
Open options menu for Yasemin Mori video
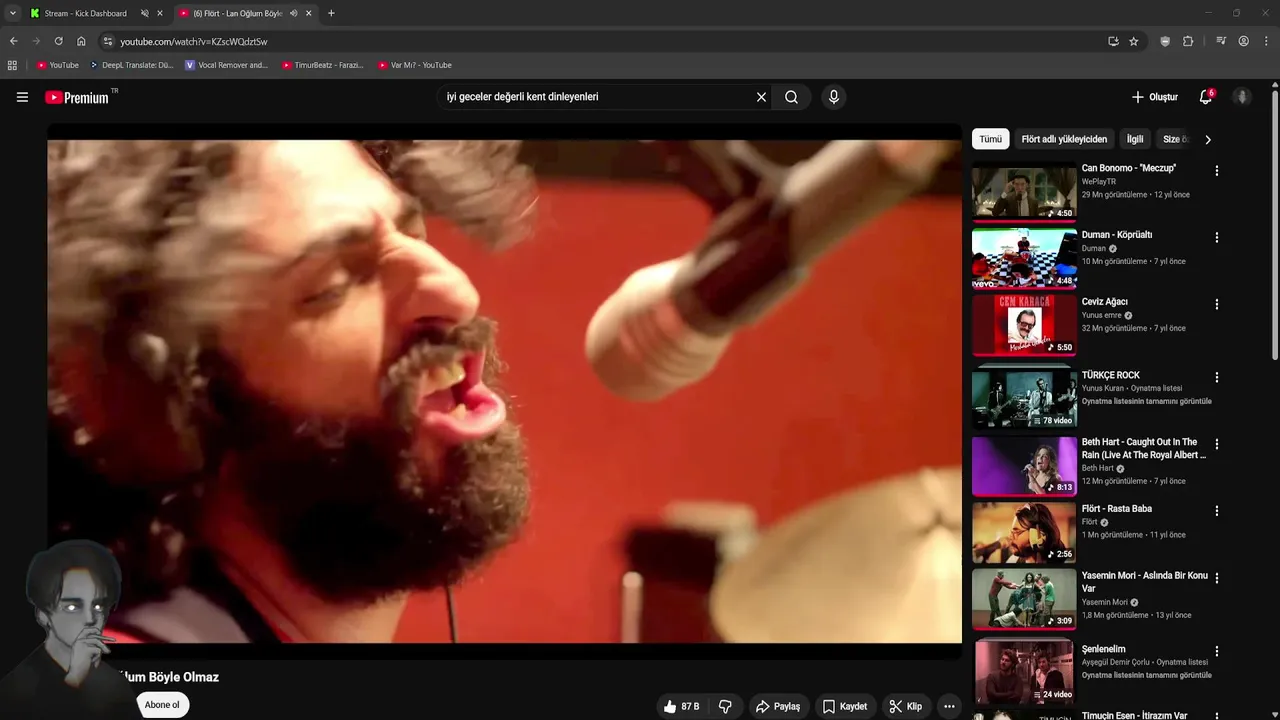1217,578
